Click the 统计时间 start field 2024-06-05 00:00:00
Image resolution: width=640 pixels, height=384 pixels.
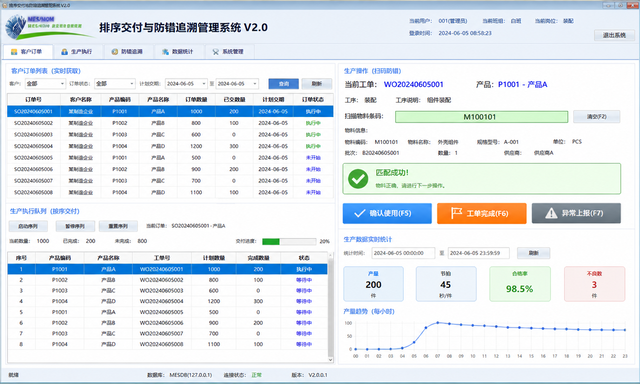[403, 253]
